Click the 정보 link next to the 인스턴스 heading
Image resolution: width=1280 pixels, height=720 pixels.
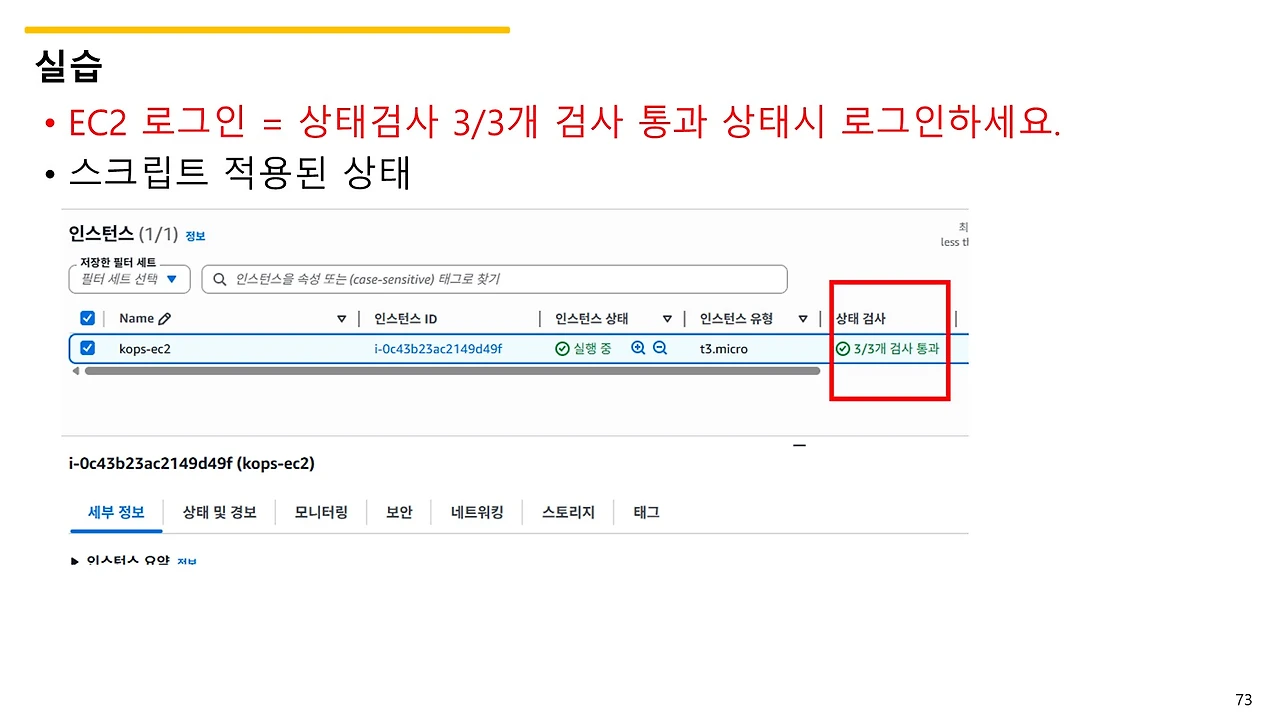coord(195,236)
